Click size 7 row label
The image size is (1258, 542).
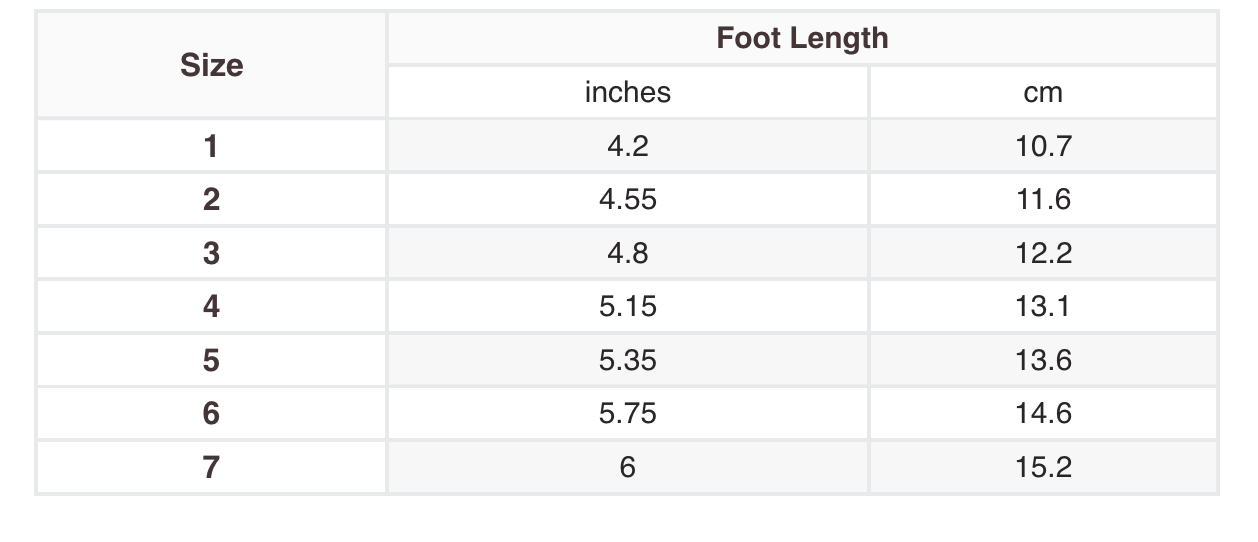click(211, 467)
